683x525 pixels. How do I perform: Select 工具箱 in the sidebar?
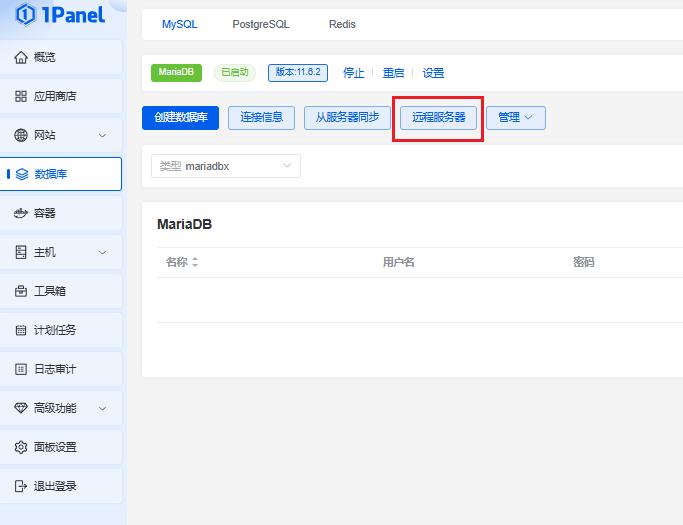(x=61, y=291)
